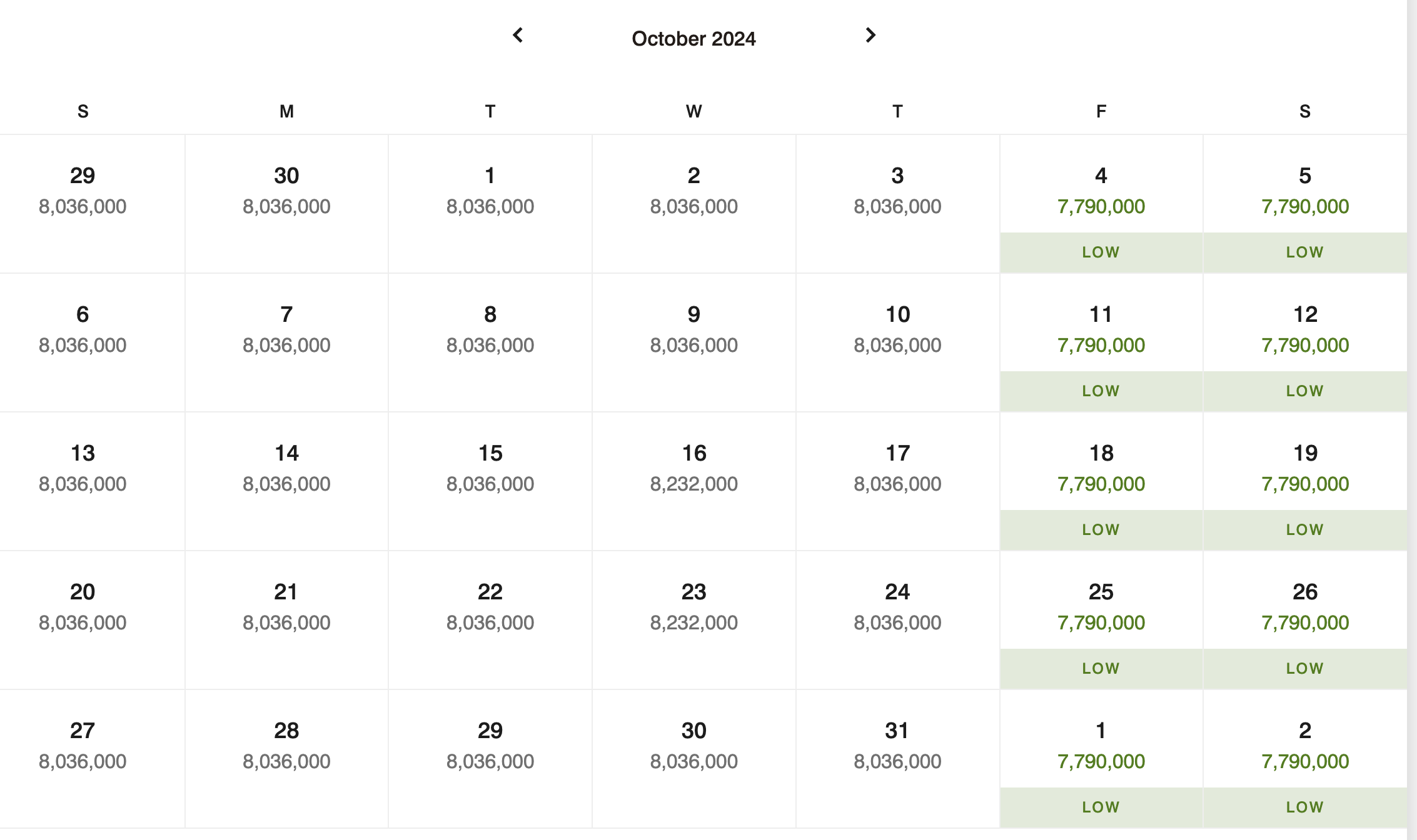Choose Monday September 30 date cell
Viewport: 1417px width, 840px height.
click(286, 204)
